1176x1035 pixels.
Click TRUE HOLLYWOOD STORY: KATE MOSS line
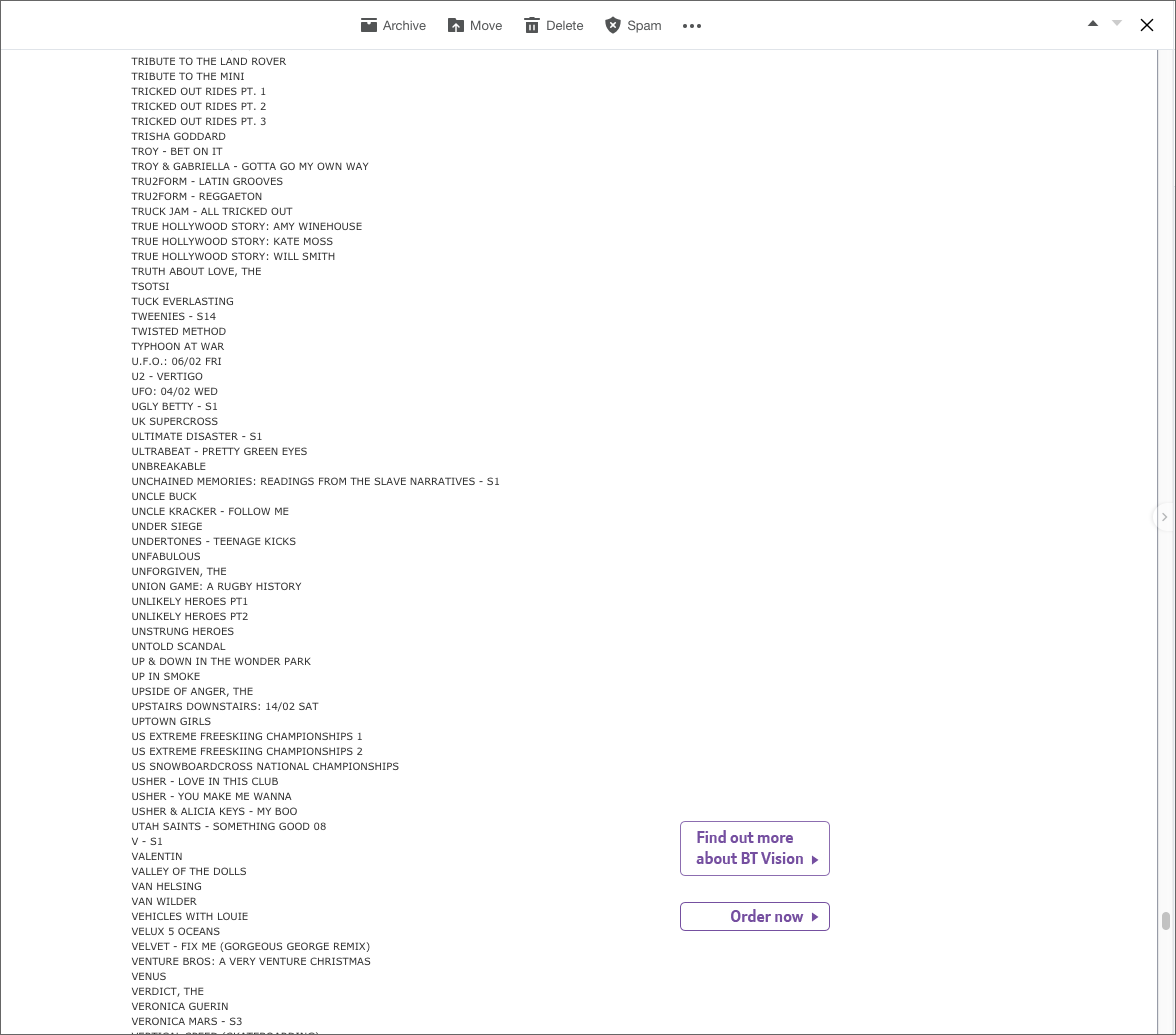click(x=232, y=242)
